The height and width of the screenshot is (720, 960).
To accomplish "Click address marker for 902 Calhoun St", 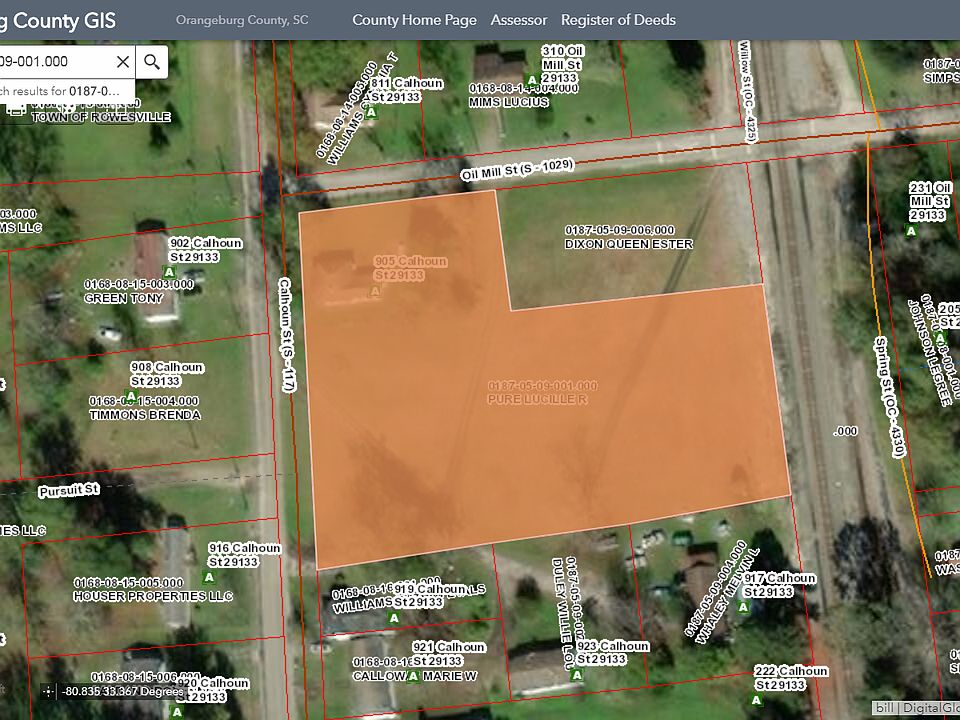I will click(x=170, y=272).
